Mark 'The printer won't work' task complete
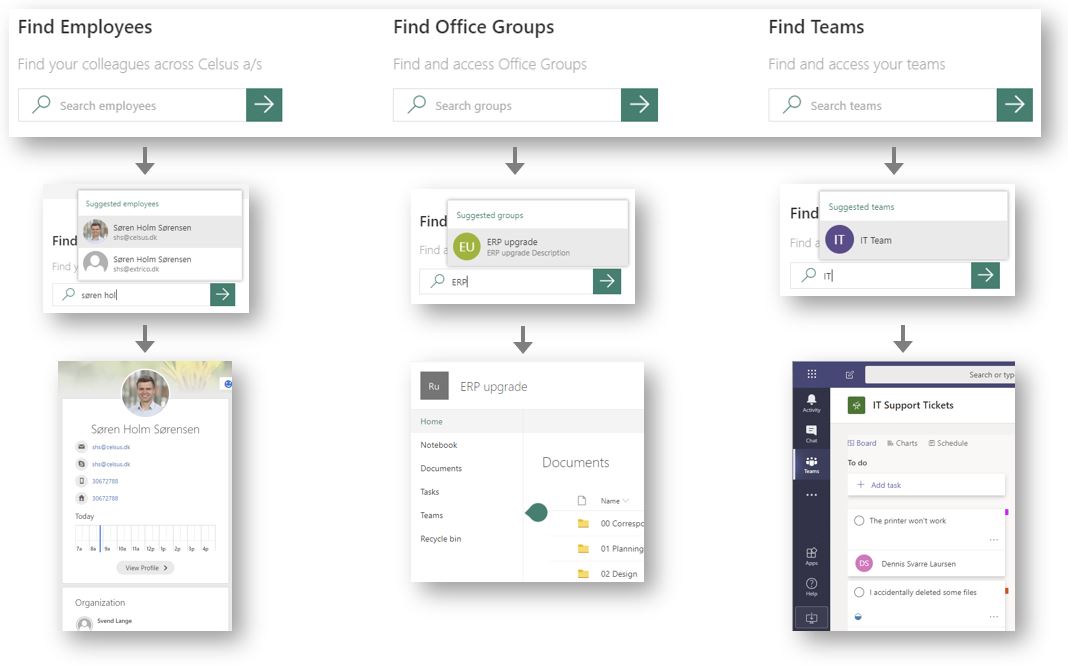 (859, 521)
